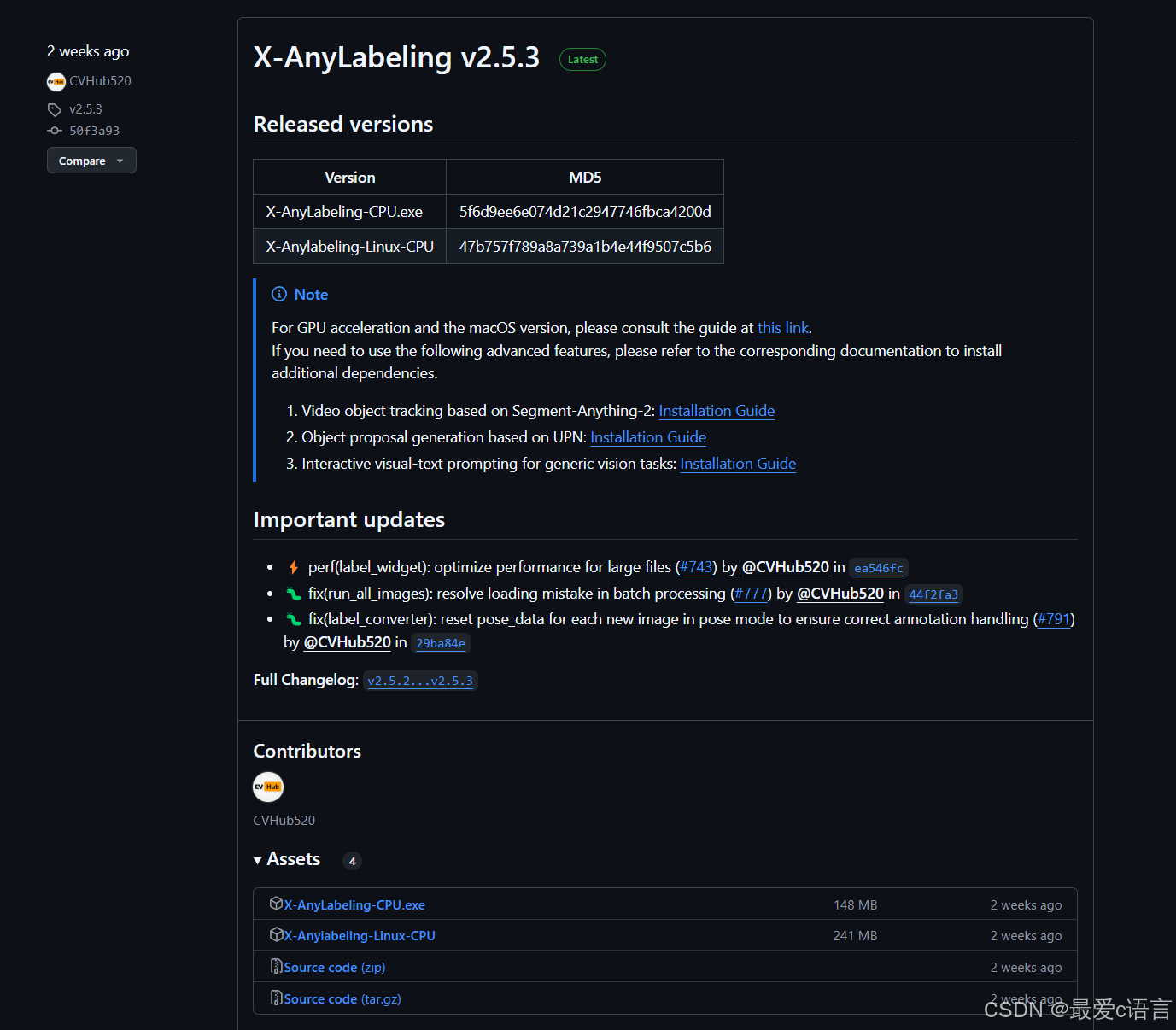Click the Contributors heading
Viewport: 1176px width, 1030px height.
coord(307,751)
